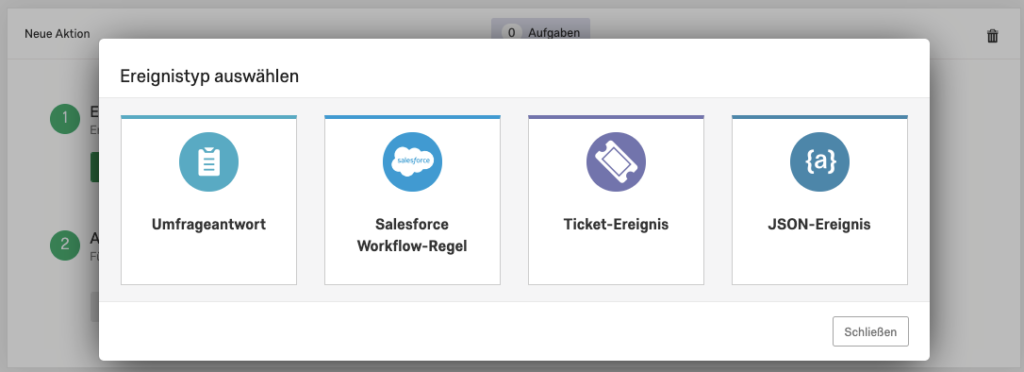Image resolution: width=1024 pixels, height=372 pixels.
Task: Pick the purple Ticket-Ereignis ticket icon
Action: pyautogui.click(x=616, y=162)
